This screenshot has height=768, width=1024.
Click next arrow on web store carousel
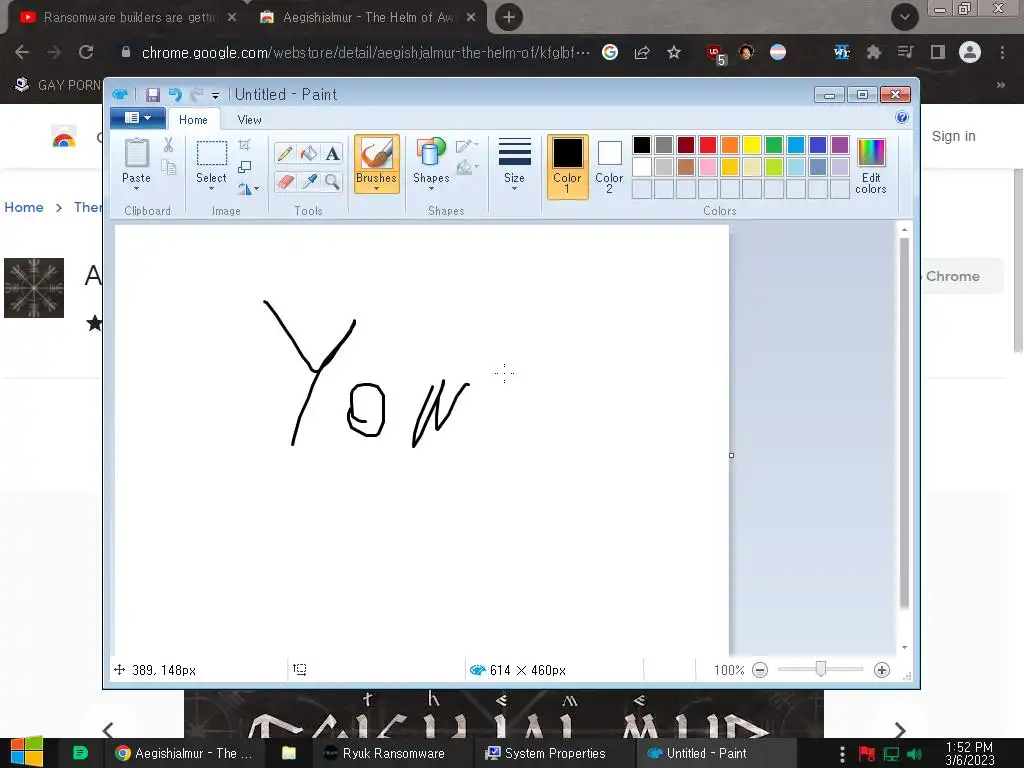900,729
